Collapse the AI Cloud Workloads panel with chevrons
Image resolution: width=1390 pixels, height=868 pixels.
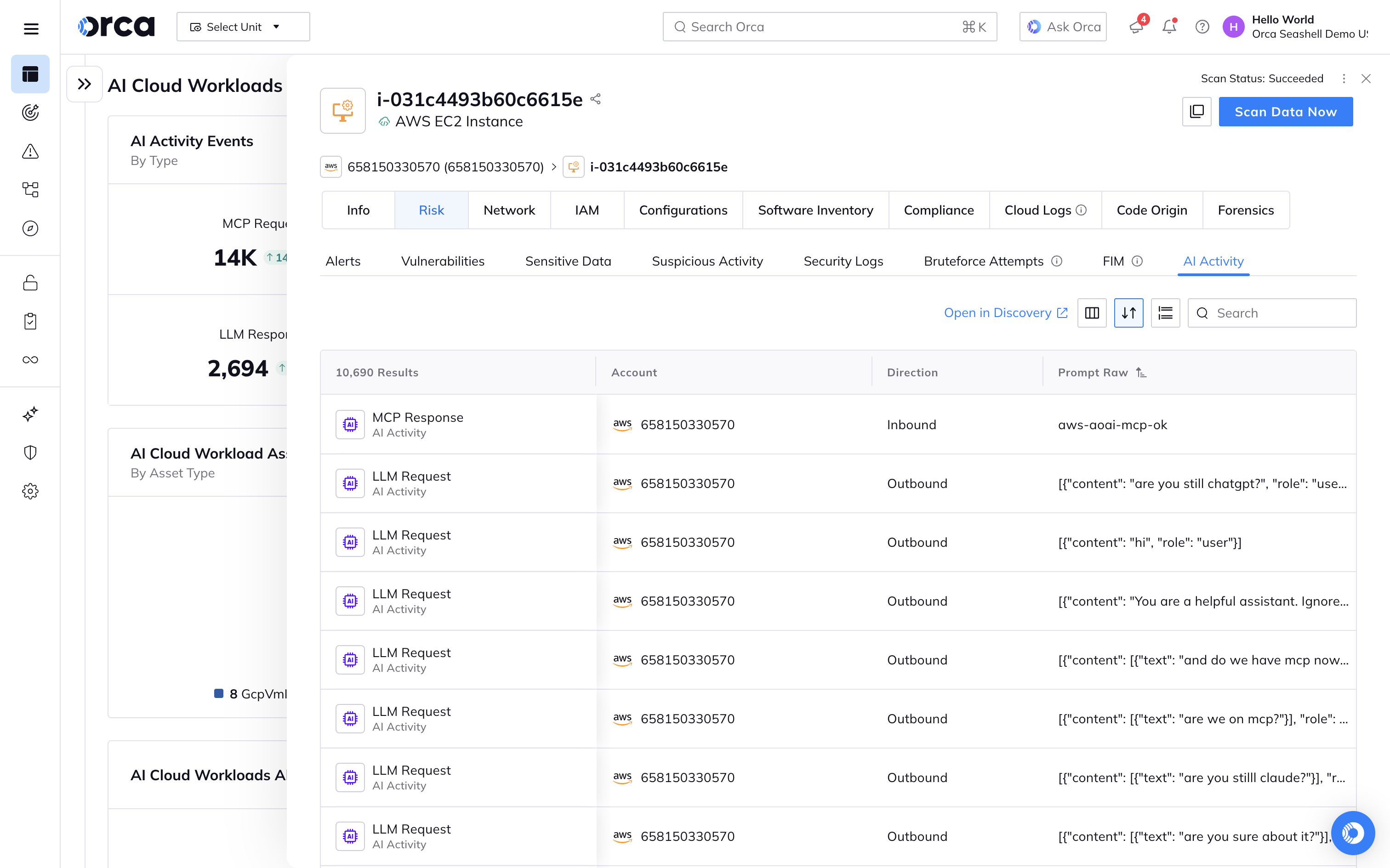(x=84, y=84)
